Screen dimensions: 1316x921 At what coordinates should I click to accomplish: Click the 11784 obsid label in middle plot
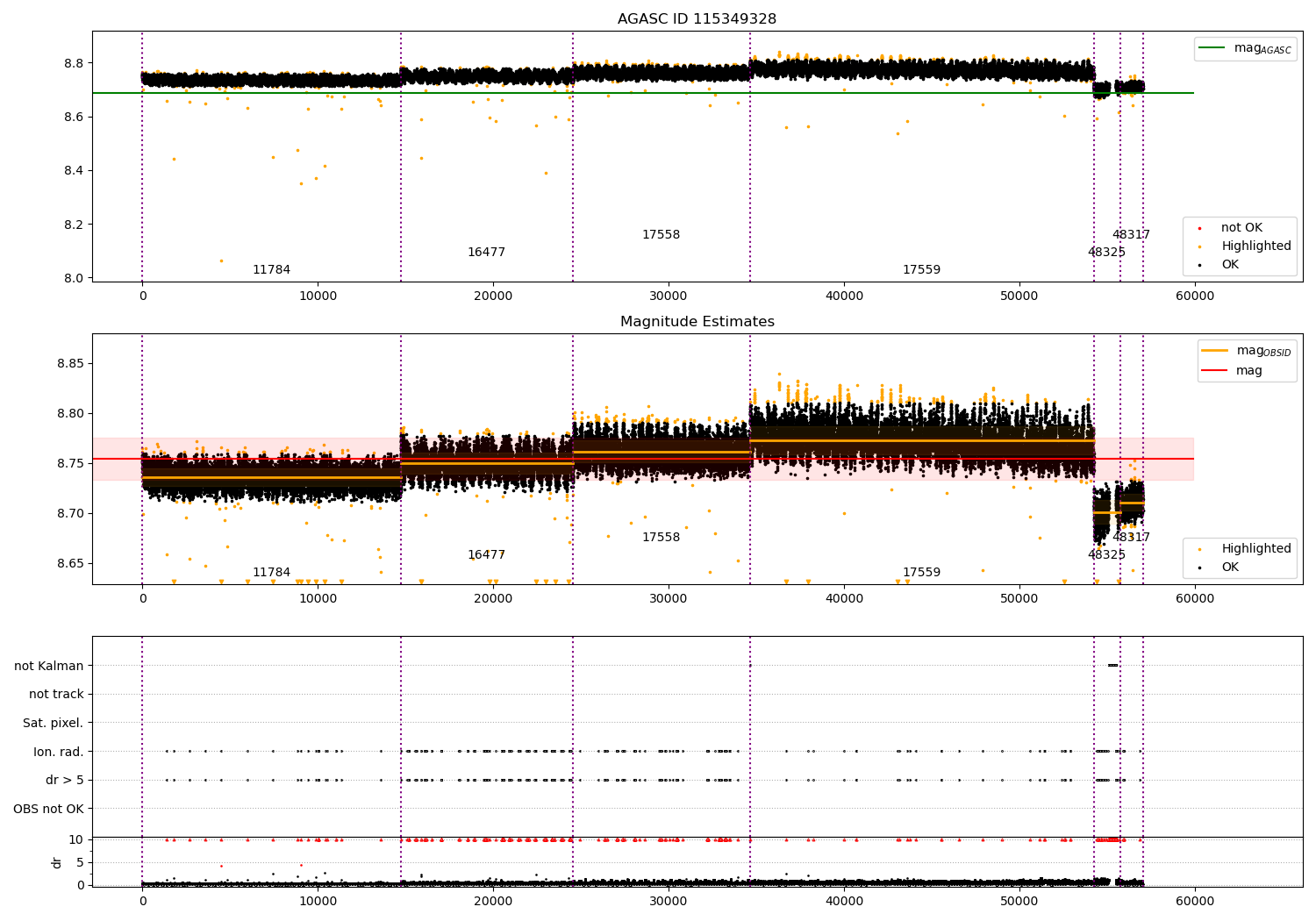pos(271,573)
